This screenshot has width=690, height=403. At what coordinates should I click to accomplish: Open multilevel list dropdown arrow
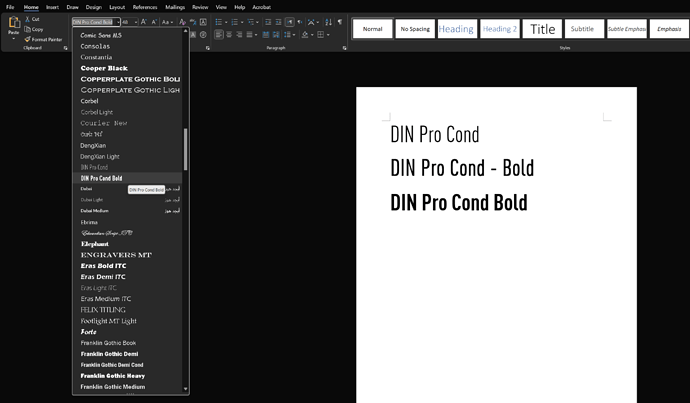(x=257, y=22)
